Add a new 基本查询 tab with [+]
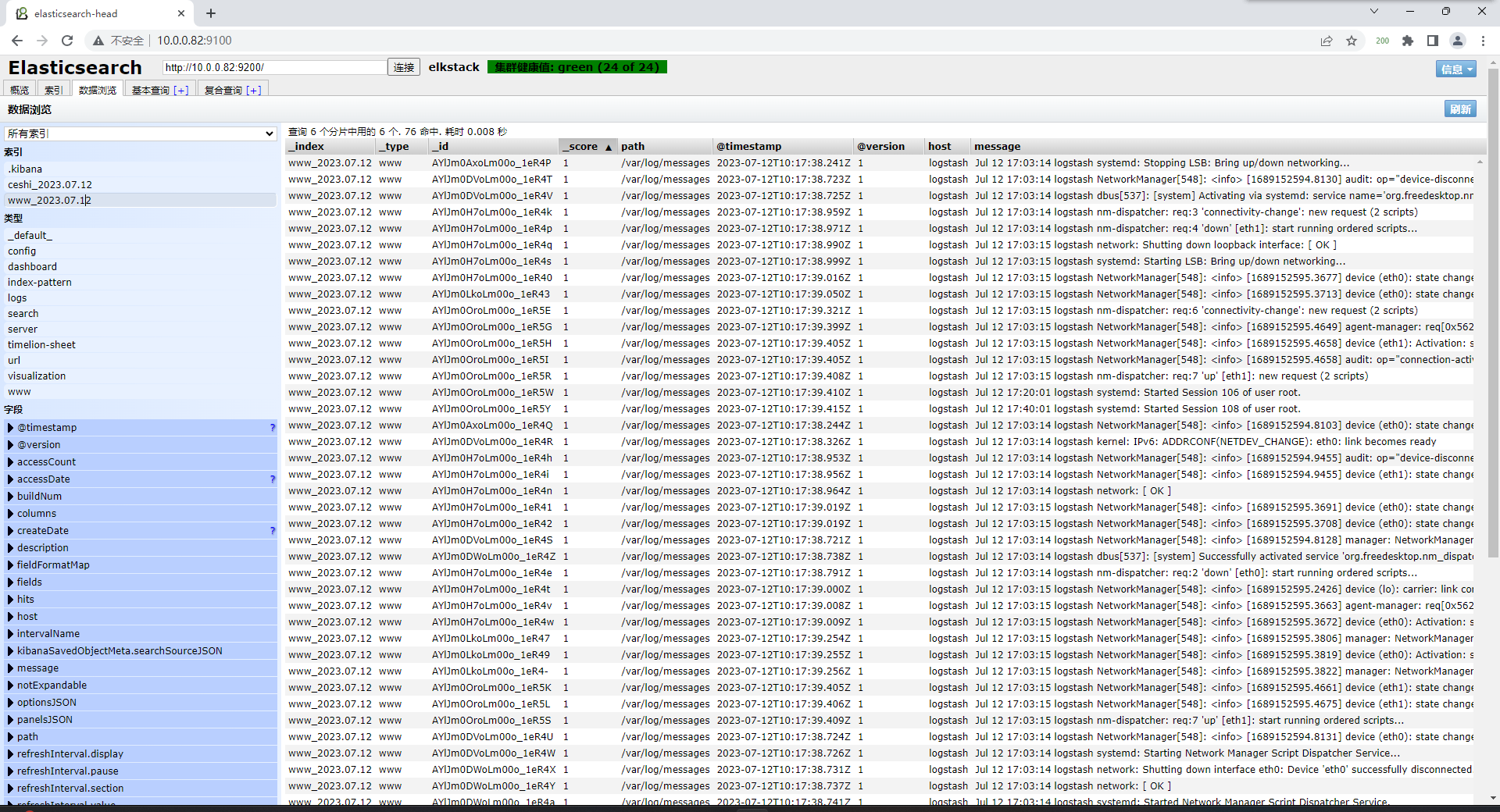 click(181, 90)
